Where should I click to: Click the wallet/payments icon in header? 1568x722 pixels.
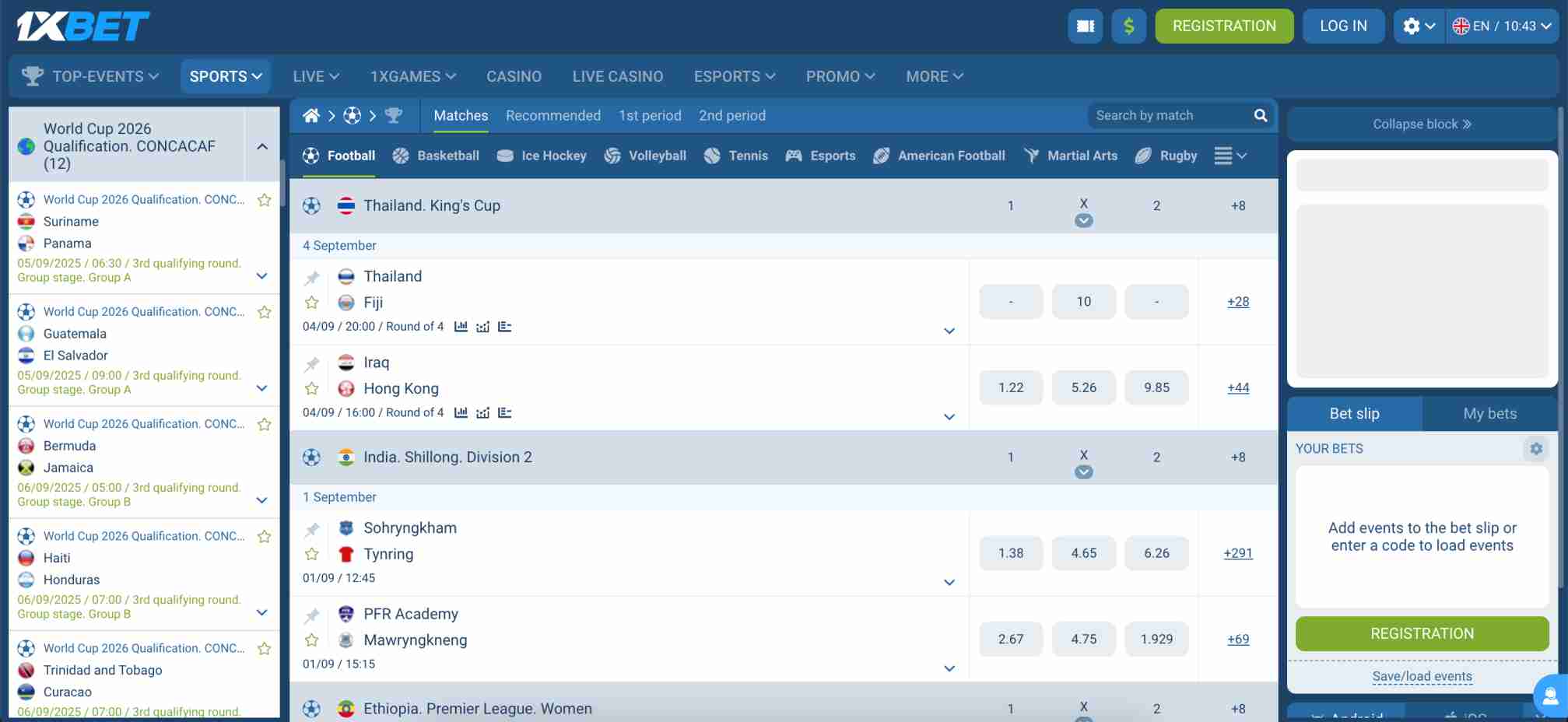[x=1086, y=26]
